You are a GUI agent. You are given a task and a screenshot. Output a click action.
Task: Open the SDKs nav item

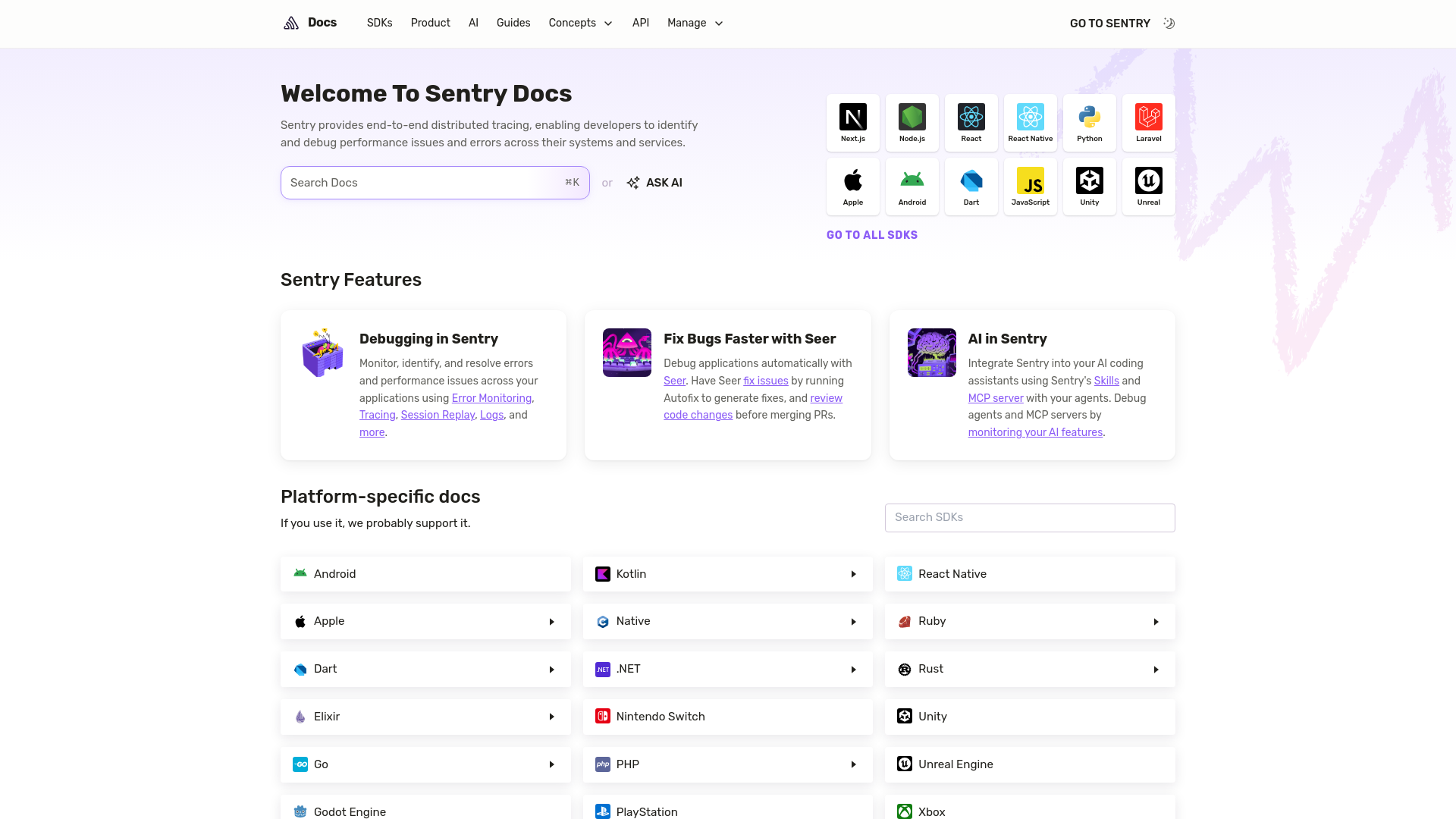pyautogui.click(x=380, y=24)
